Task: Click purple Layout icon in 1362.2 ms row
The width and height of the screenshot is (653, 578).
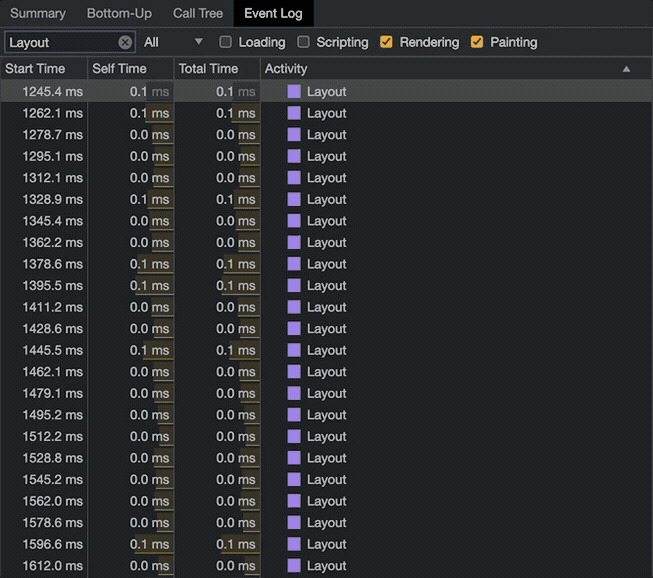Action: 294,242
